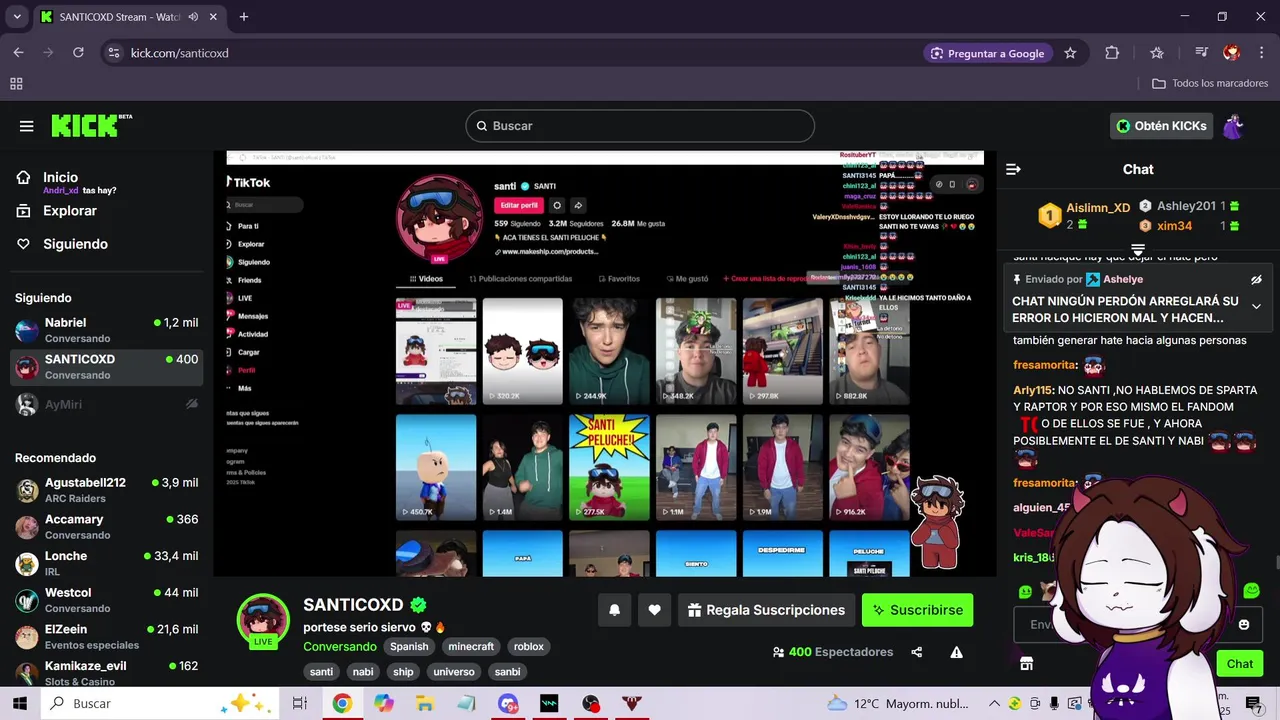Click the report warning triangle icon
This screenshot has height=720, width=1280.
pos(956,652)
